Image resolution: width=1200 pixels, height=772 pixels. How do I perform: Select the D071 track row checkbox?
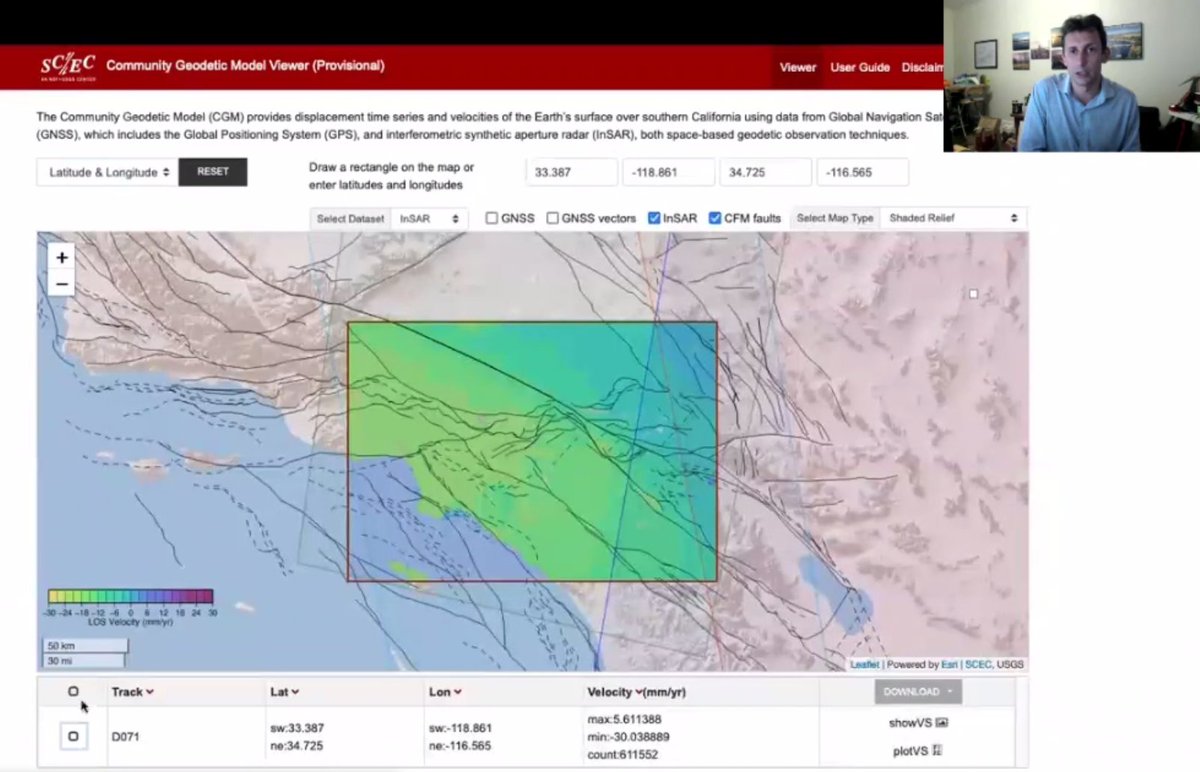[73, 736]
